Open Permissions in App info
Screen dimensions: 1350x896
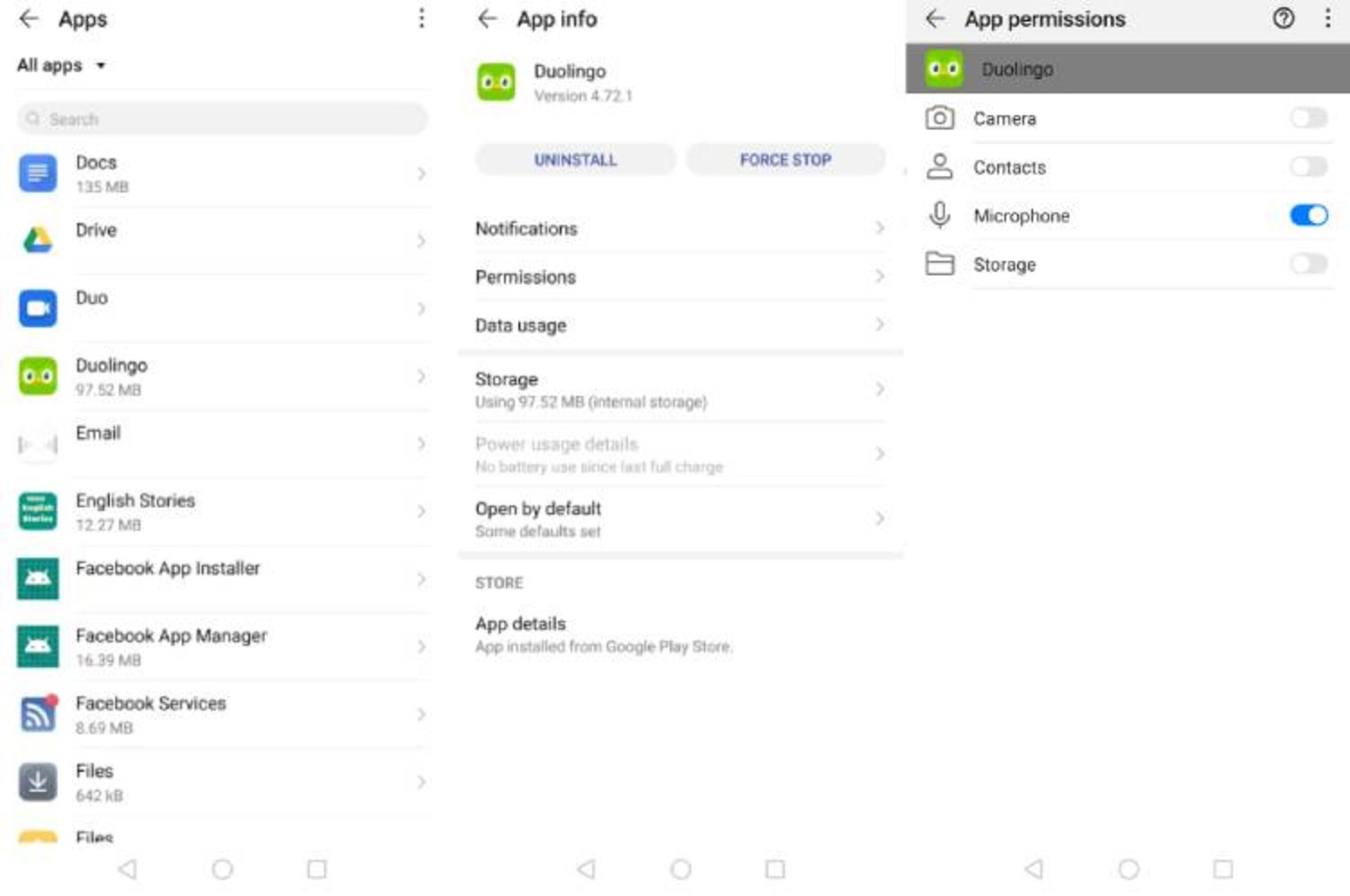(680, 277)
